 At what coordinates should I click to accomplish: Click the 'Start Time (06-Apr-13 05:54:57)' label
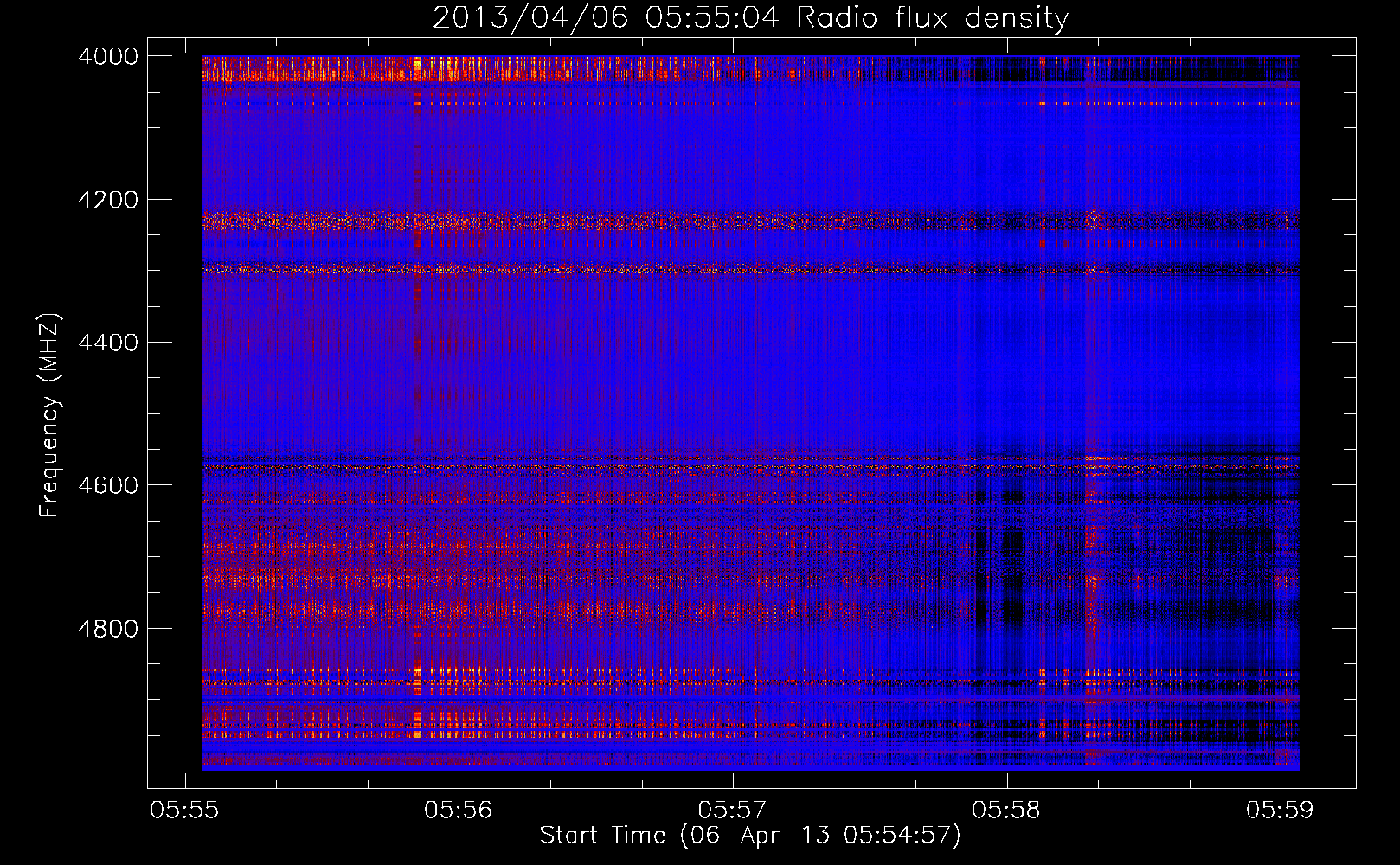[750, 836]
